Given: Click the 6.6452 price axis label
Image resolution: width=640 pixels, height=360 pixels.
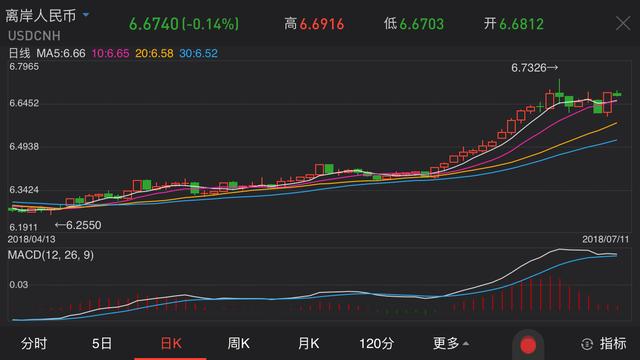Looking at the screenshot, I should [x=24, y=103].
